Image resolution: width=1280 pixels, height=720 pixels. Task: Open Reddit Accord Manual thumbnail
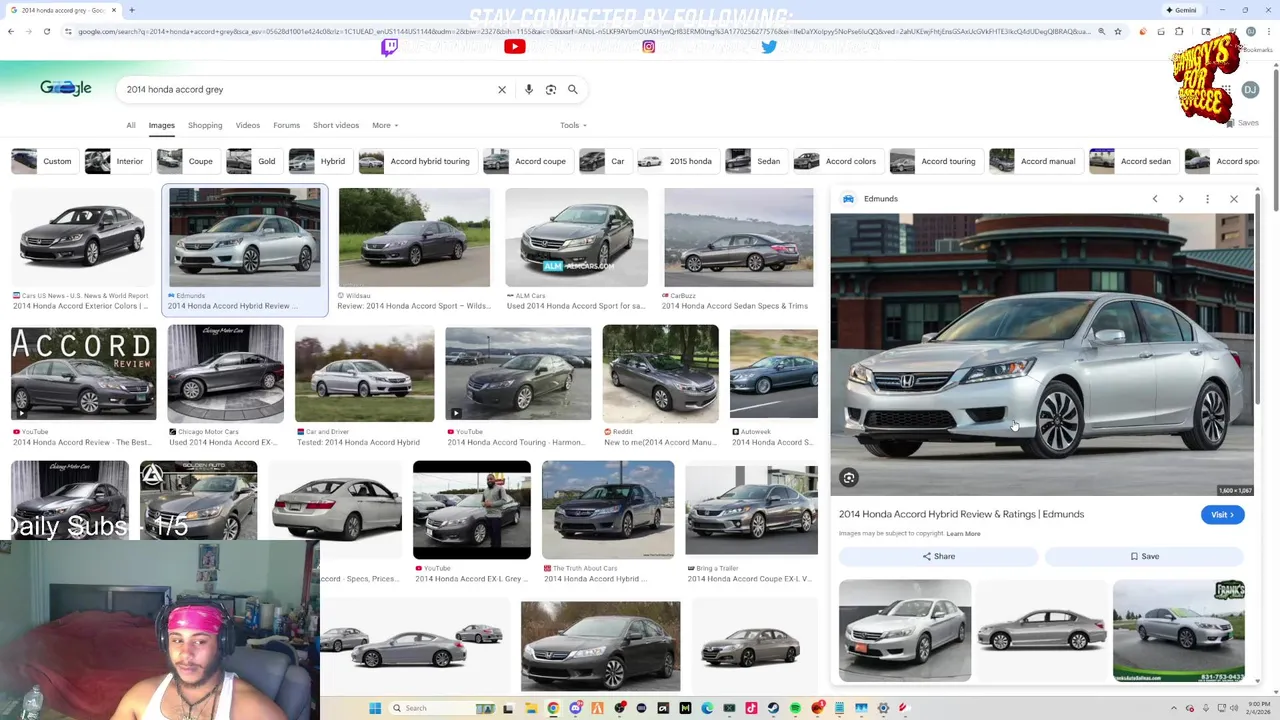(660, 373)
